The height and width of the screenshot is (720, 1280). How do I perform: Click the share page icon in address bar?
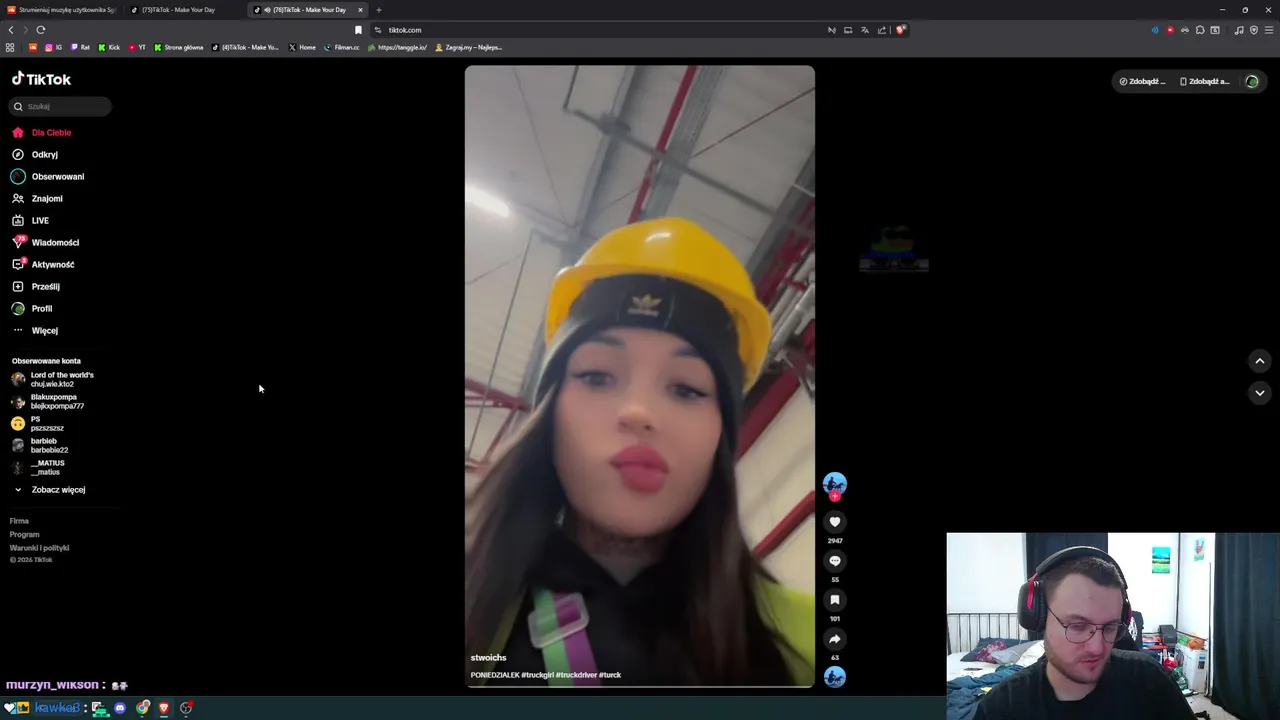pos(882,30)
